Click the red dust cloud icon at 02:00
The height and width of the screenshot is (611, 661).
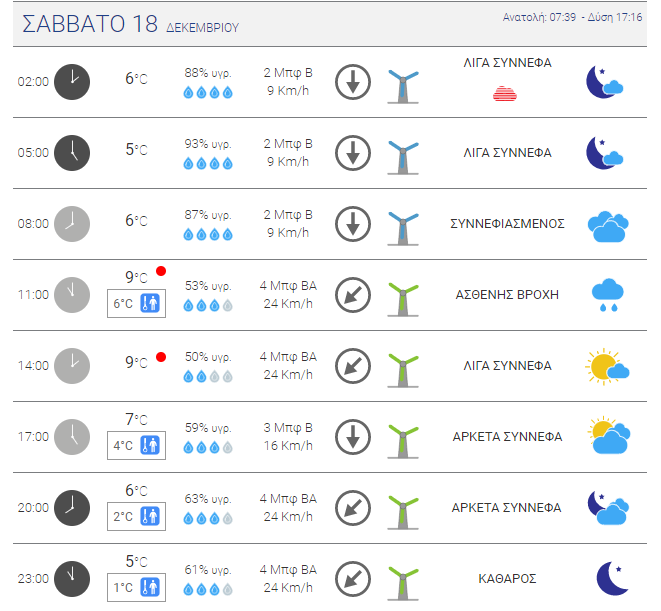505,94
